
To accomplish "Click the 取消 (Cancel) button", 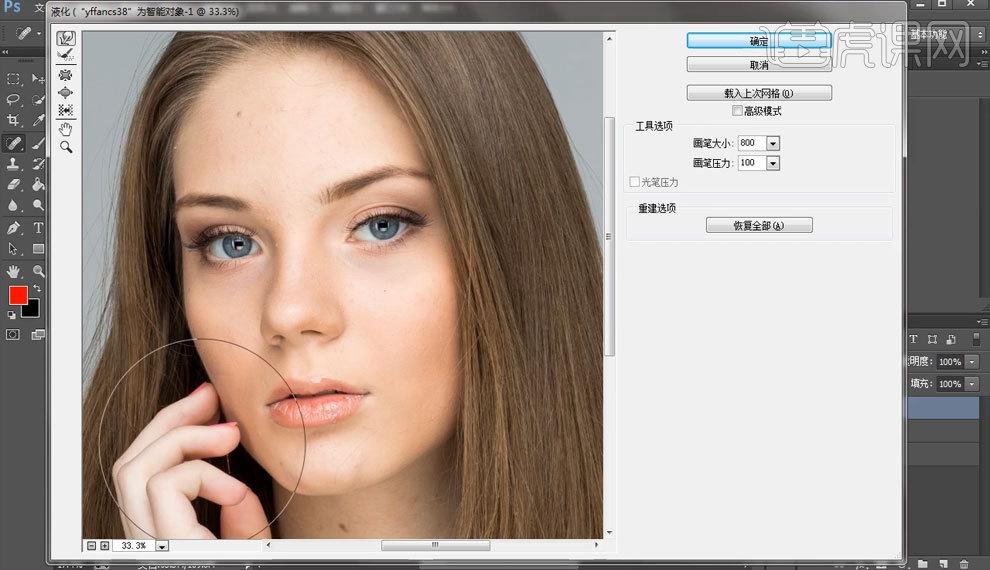I will point(759,65).
